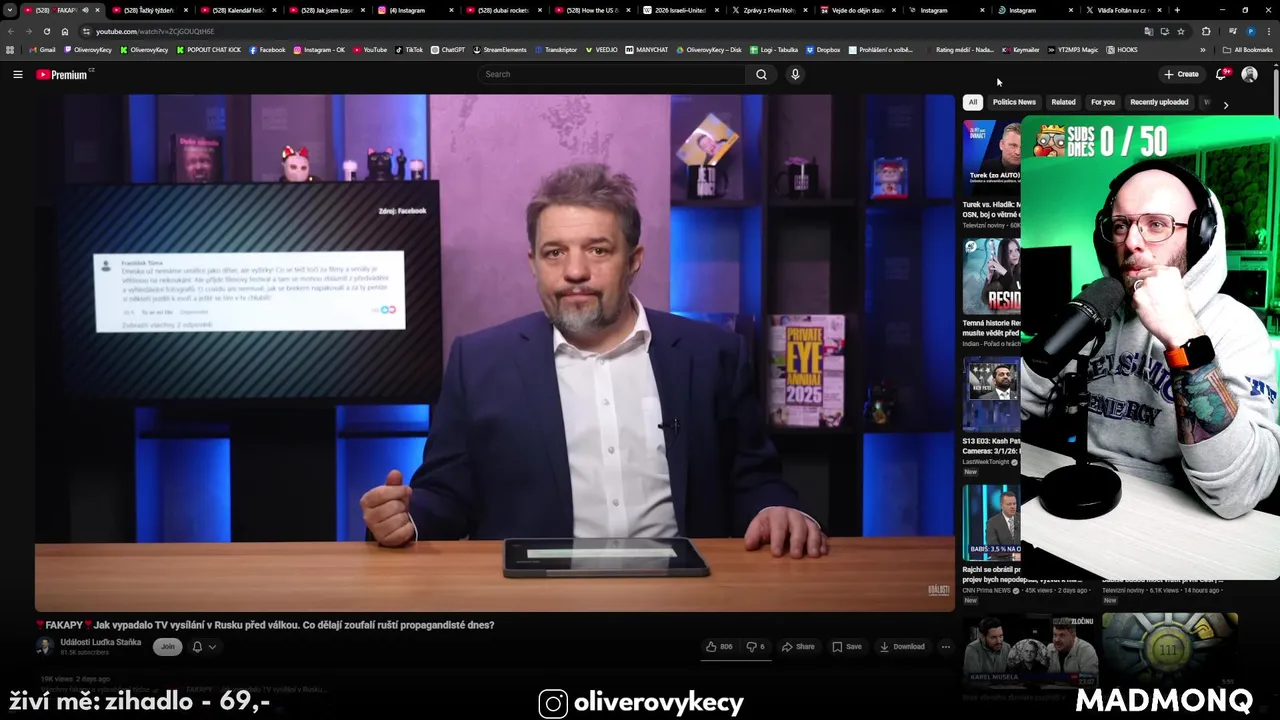Open the POPOUT CHAT KICK bookmark
1280x720 pixels.
click(209, 50)
